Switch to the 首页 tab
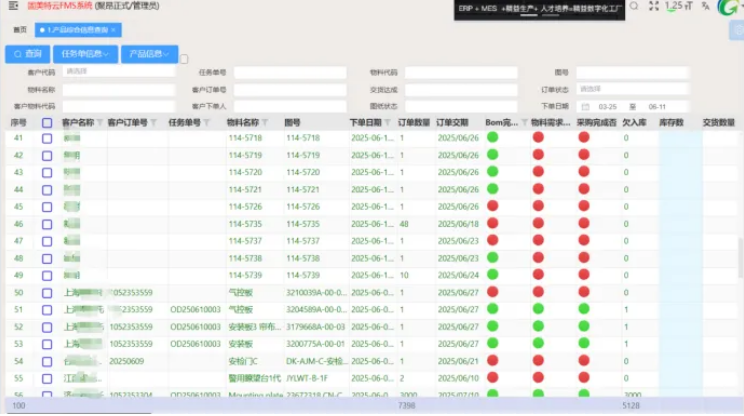744x416 pixels. tap(20, 30)
